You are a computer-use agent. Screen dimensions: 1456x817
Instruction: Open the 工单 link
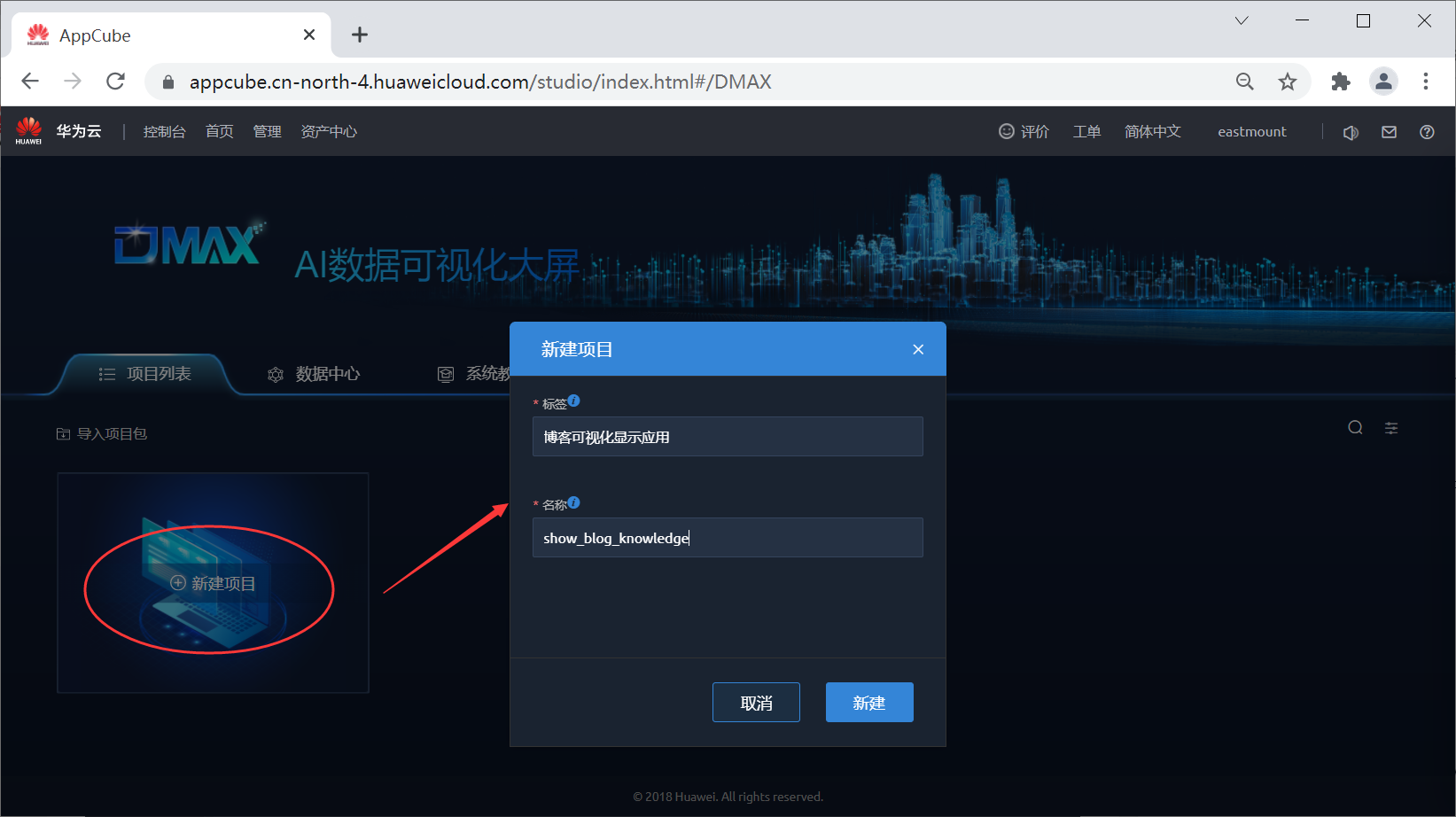1087,131
